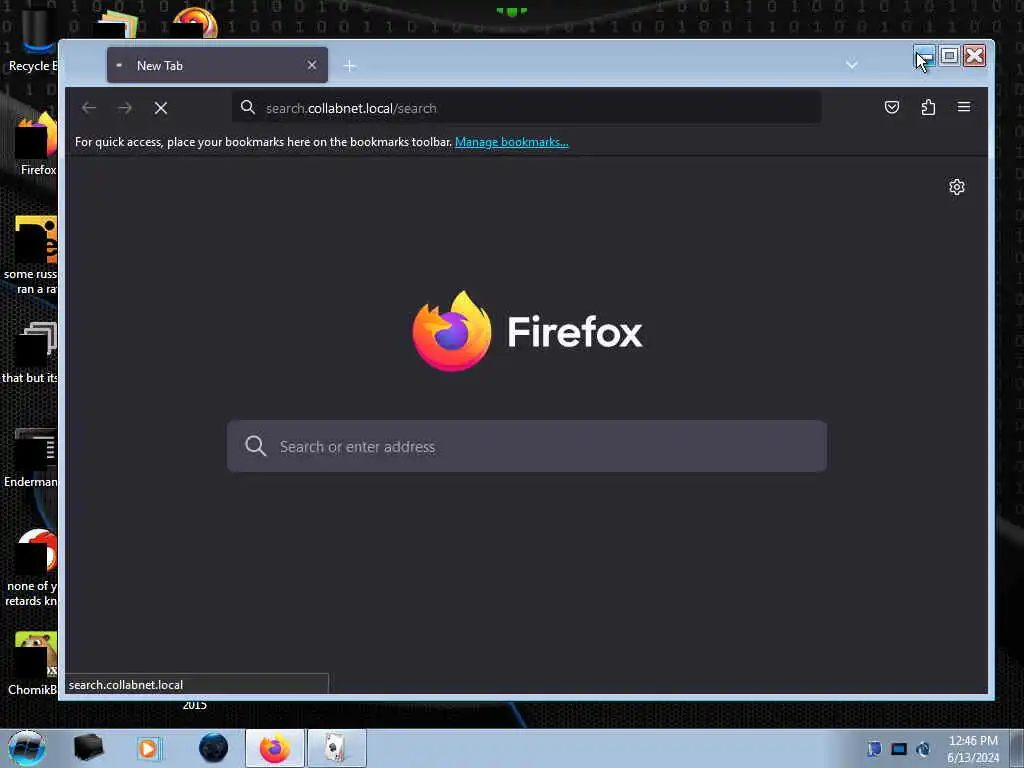This screenshot has width=1024, height=768.
Task: Open a new tab with plus button
Action: [x=350, y=66]
